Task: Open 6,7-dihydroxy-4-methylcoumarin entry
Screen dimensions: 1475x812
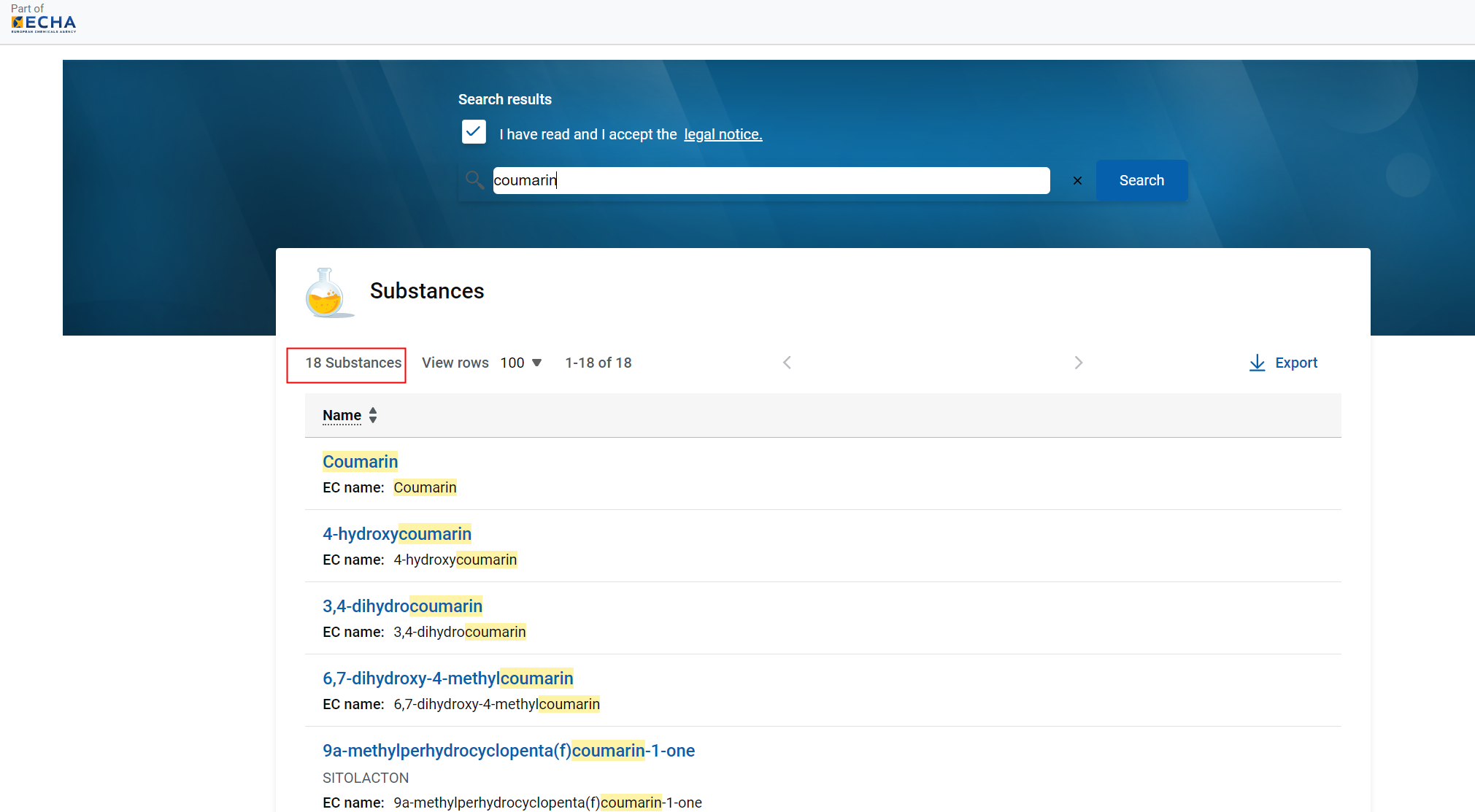Action: (x=447, y=678)
